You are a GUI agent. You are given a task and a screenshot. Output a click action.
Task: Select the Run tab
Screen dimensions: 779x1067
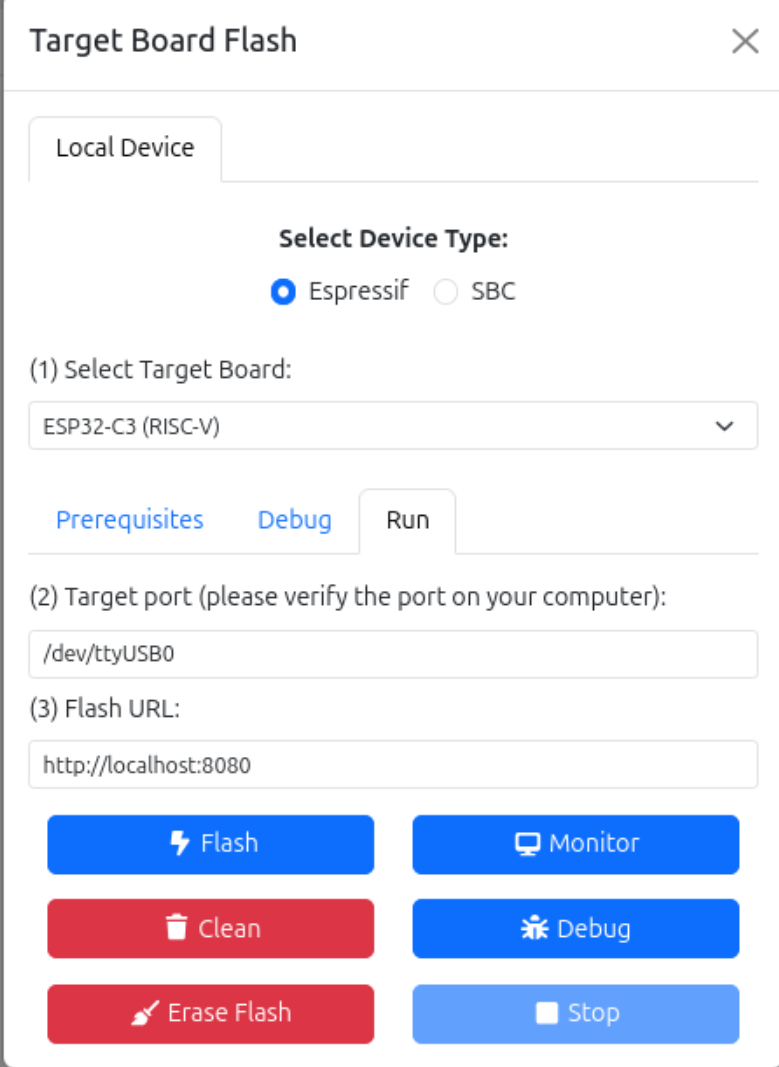pos(407,520)
